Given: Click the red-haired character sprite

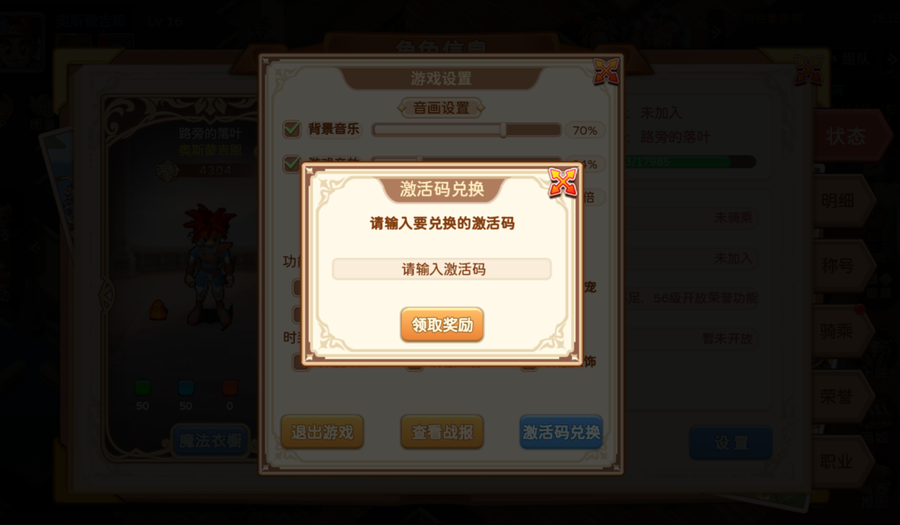Looking at the screenshot, I should [210, 264].
